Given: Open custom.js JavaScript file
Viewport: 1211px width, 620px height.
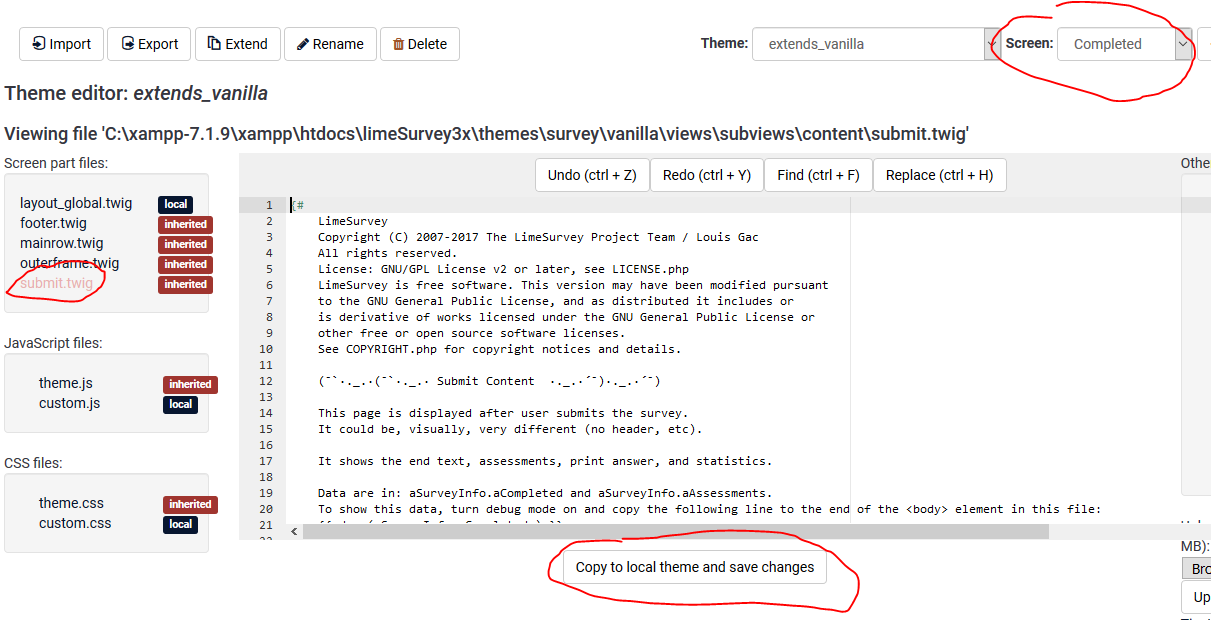Looking at the screenshot, I should tap(69, 403).
